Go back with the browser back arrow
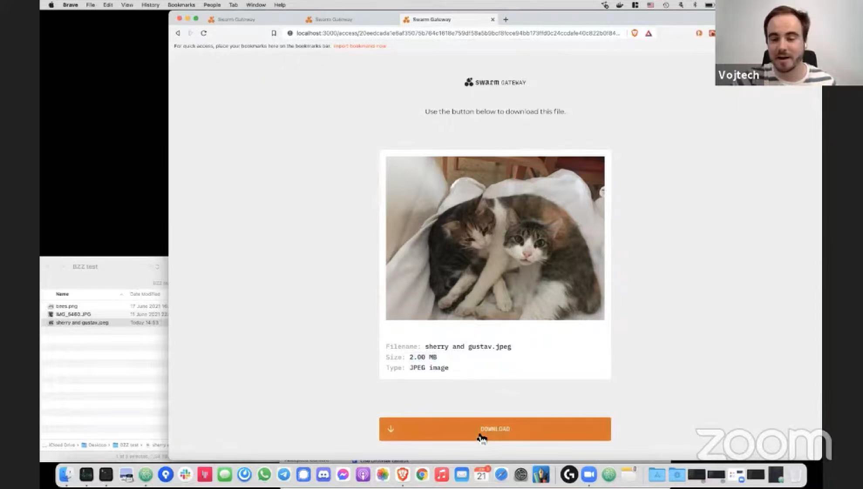The image size is (863, 489). [x=178, y=33]
